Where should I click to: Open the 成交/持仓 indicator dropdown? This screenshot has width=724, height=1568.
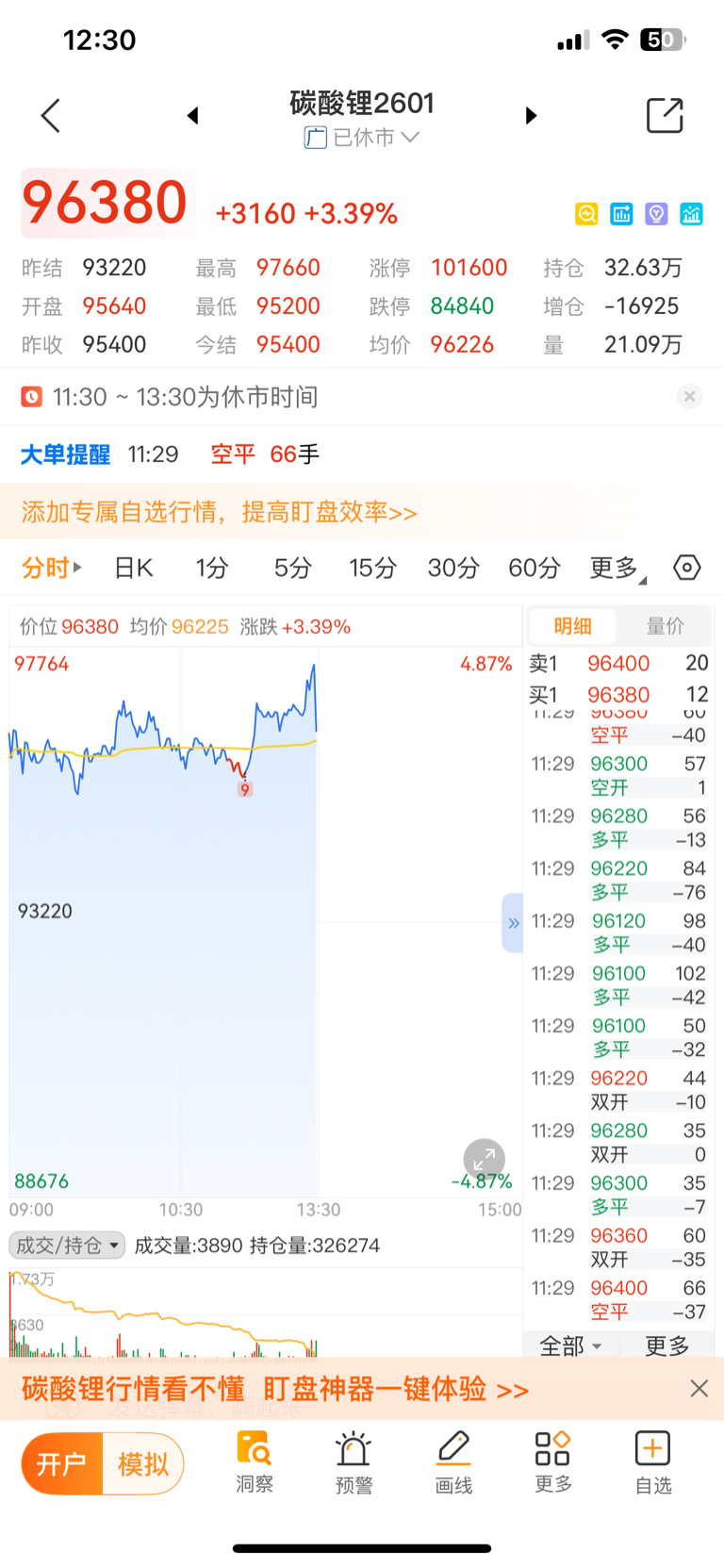67,1246
